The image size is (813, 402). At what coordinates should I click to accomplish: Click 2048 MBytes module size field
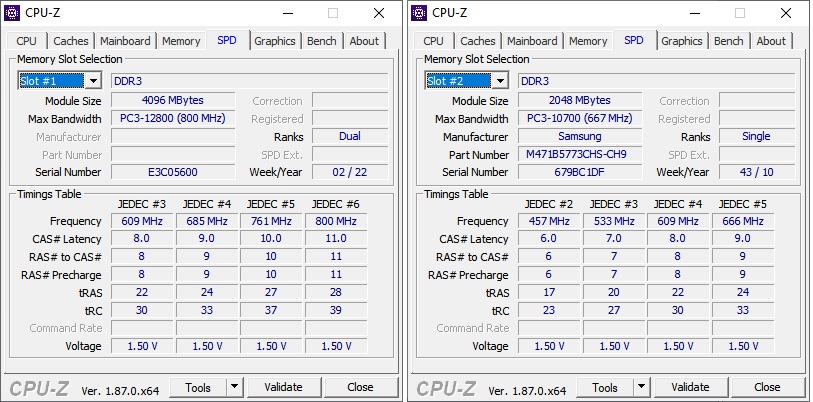point(580,100)
